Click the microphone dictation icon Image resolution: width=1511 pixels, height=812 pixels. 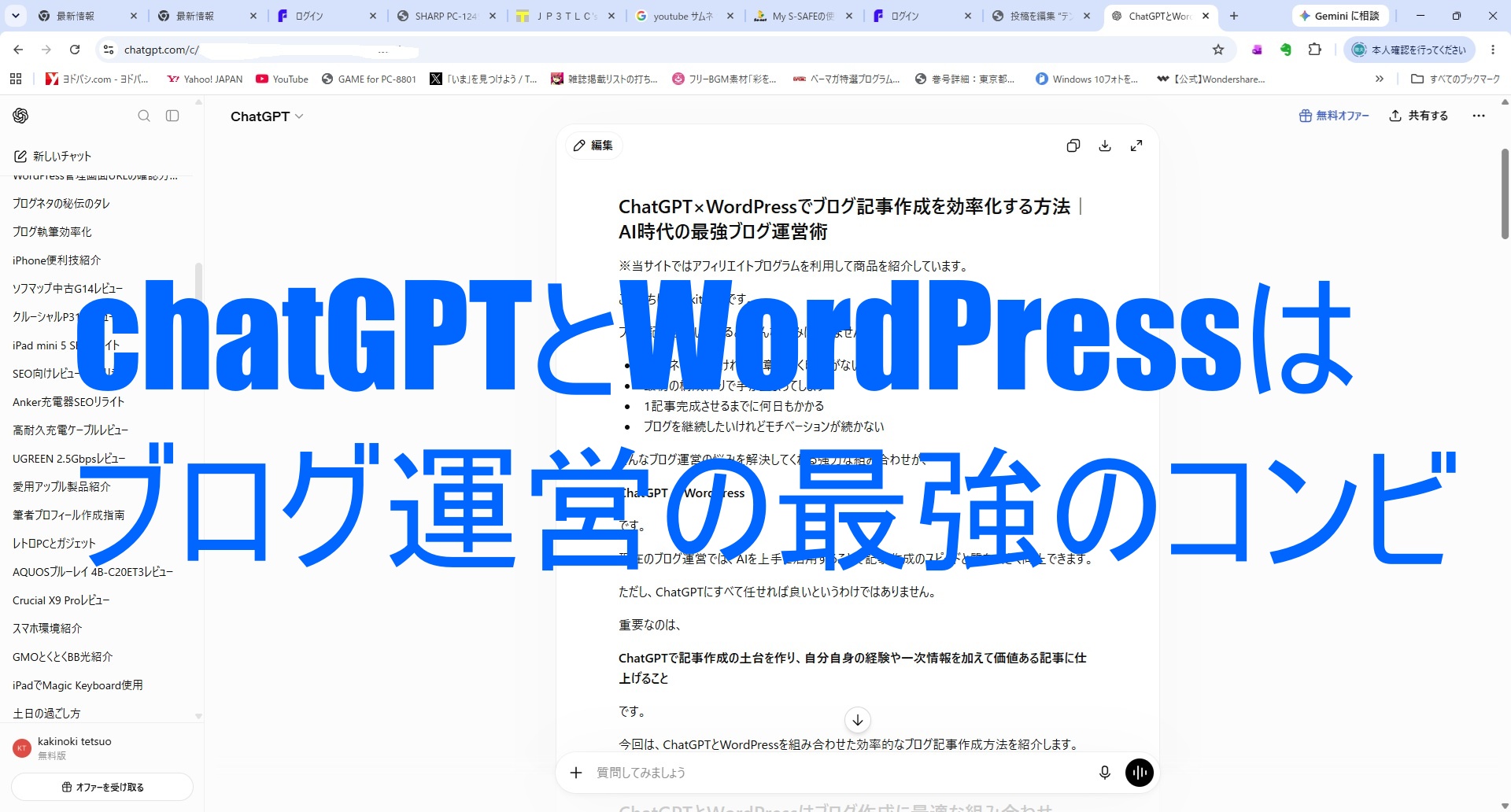click(1105, 773)
